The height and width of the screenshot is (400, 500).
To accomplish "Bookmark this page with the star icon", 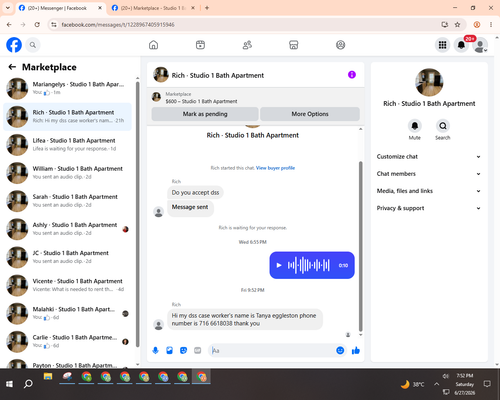I will [x=457, y=25].
